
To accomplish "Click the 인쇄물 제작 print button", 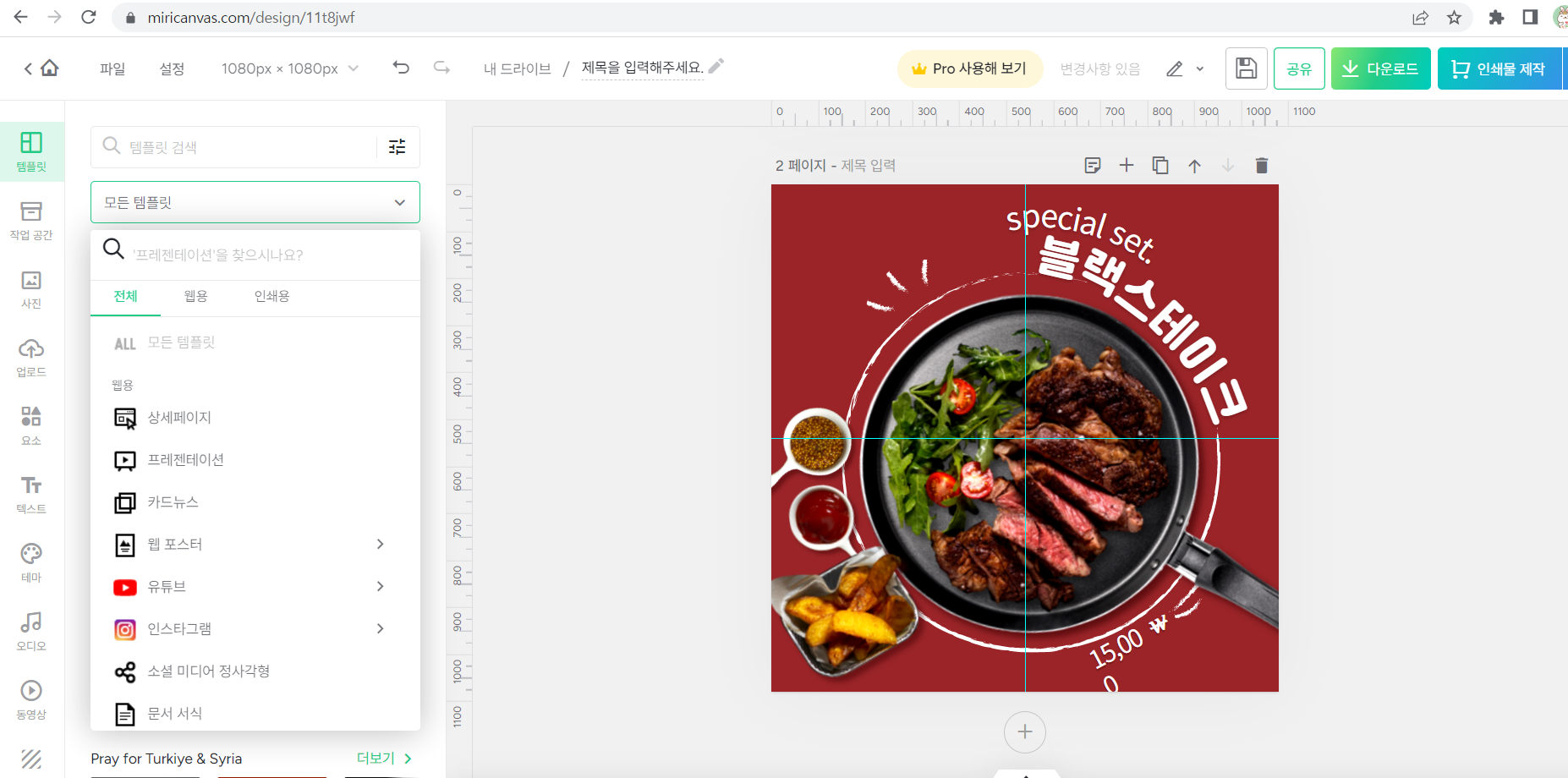I will [1499, 68].
